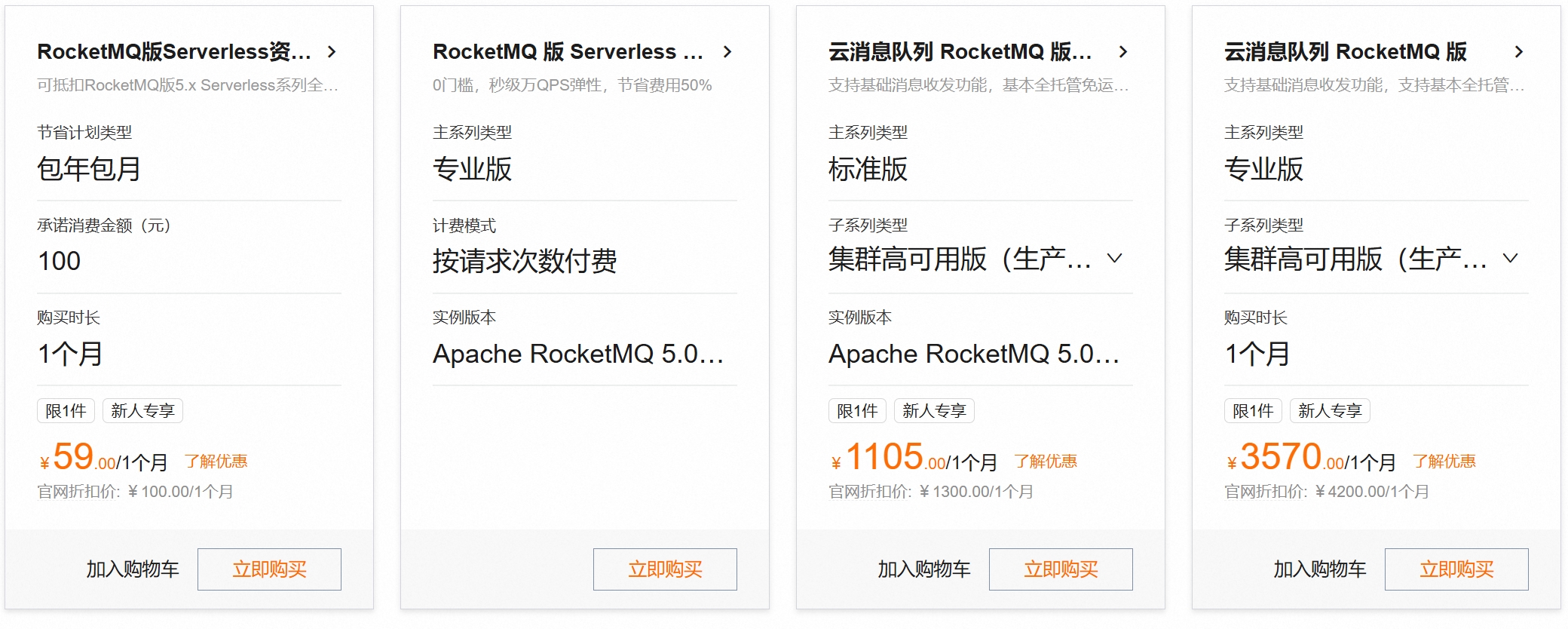1568x629 pixels.
Task: Open 云消息队列 RocketMQ 版 title on 3570 card
Action: (x=1346, y=52)
